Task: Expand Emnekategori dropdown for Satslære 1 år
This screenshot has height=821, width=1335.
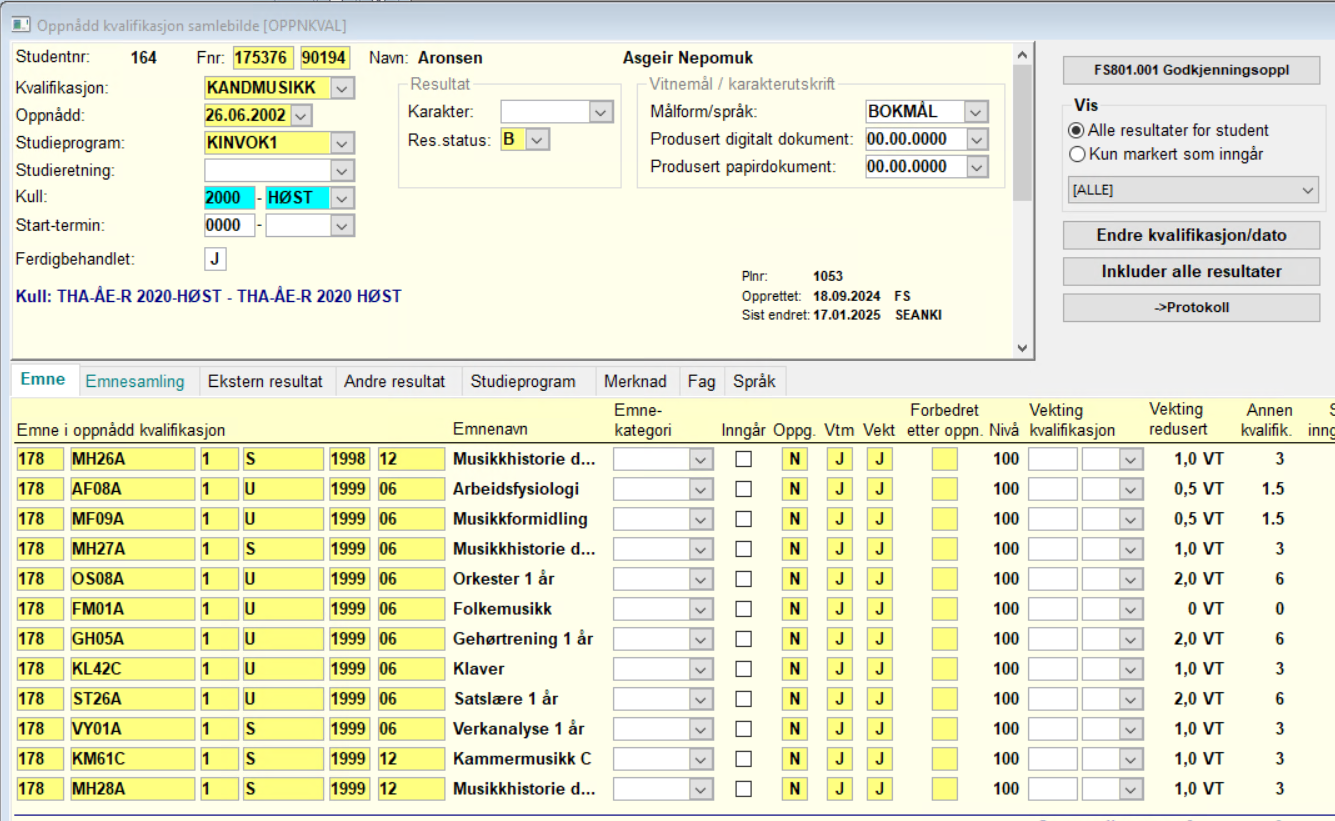Action: (x=701, y=699)
